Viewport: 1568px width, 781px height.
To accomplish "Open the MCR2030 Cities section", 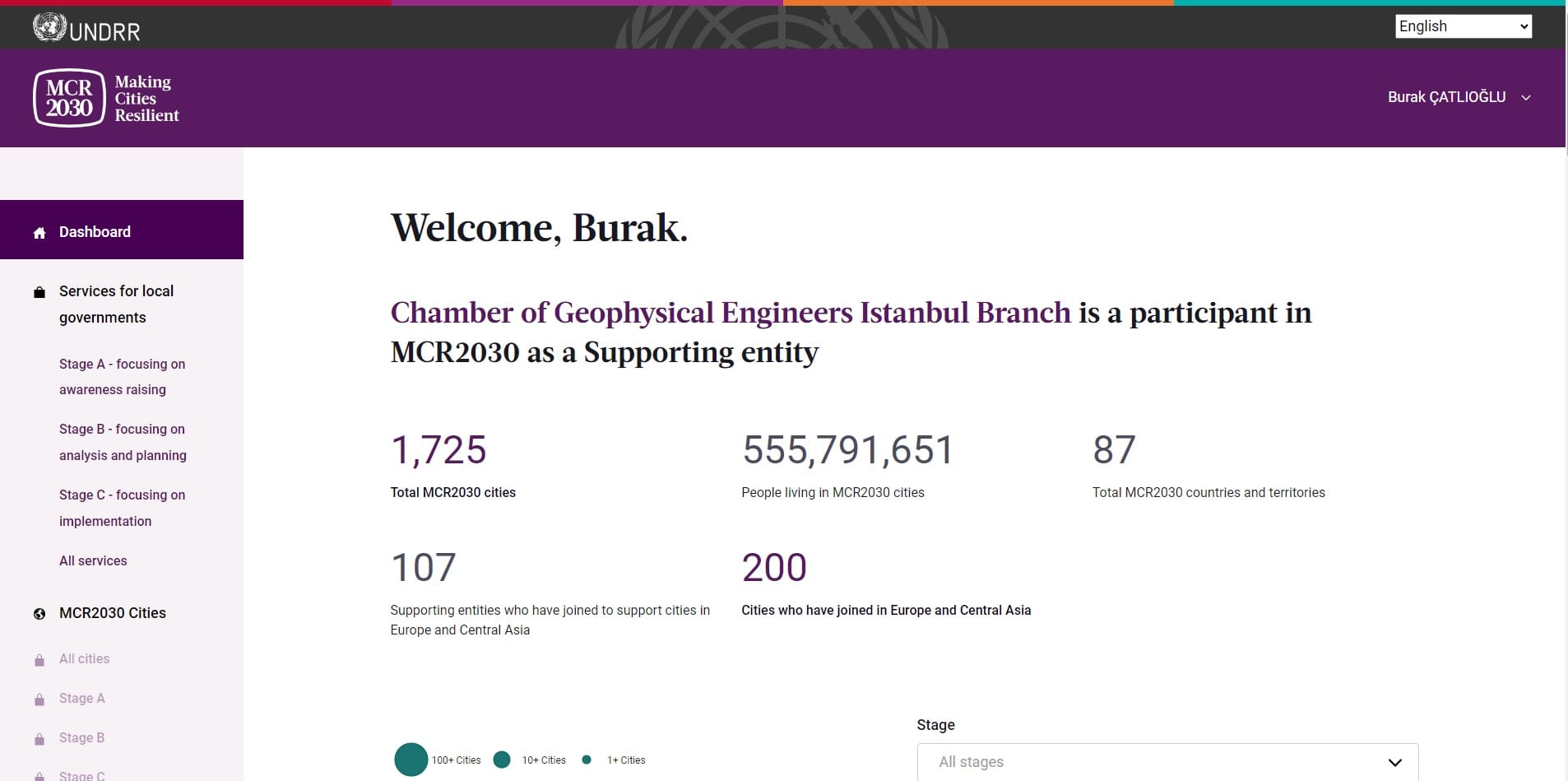I will click(x=113, y=613).
